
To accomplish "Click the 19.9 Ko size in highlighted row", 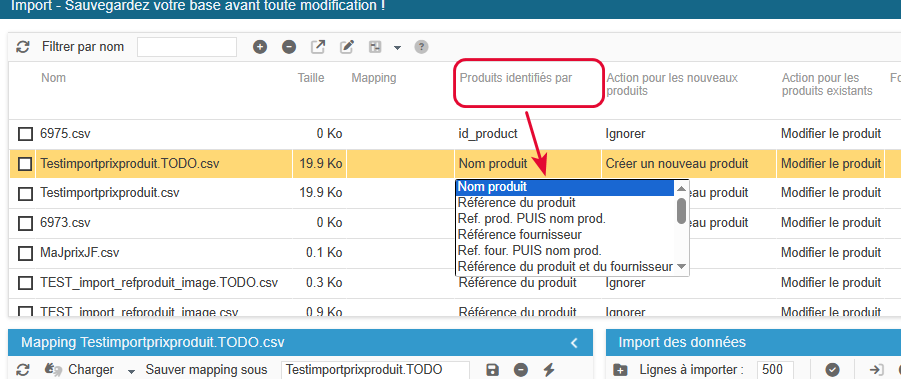I will click(x=321, y=164).
